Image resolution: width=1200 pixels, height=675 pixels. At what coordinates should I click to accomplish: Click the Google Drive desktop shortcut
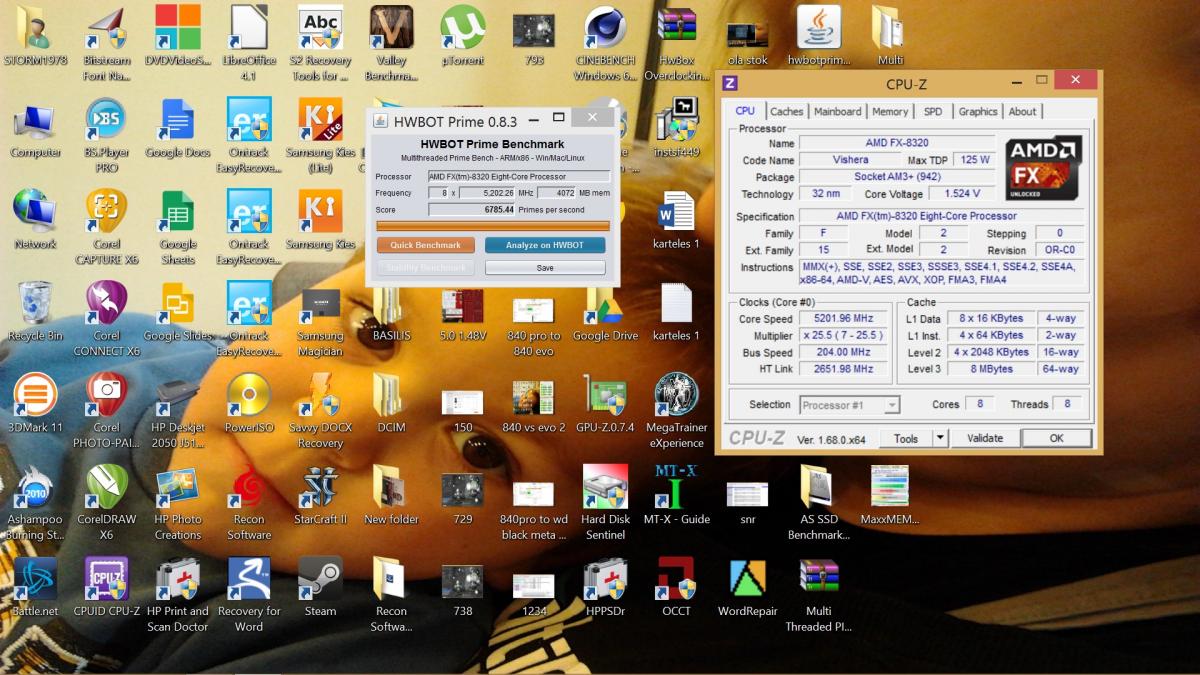605,312
